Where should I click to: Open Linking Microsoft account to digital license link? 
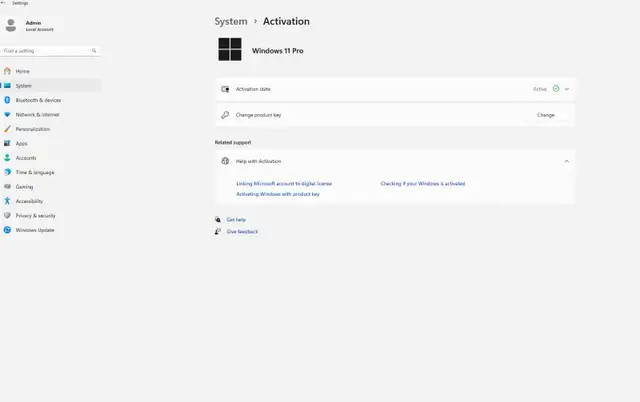tap(284, 184)
